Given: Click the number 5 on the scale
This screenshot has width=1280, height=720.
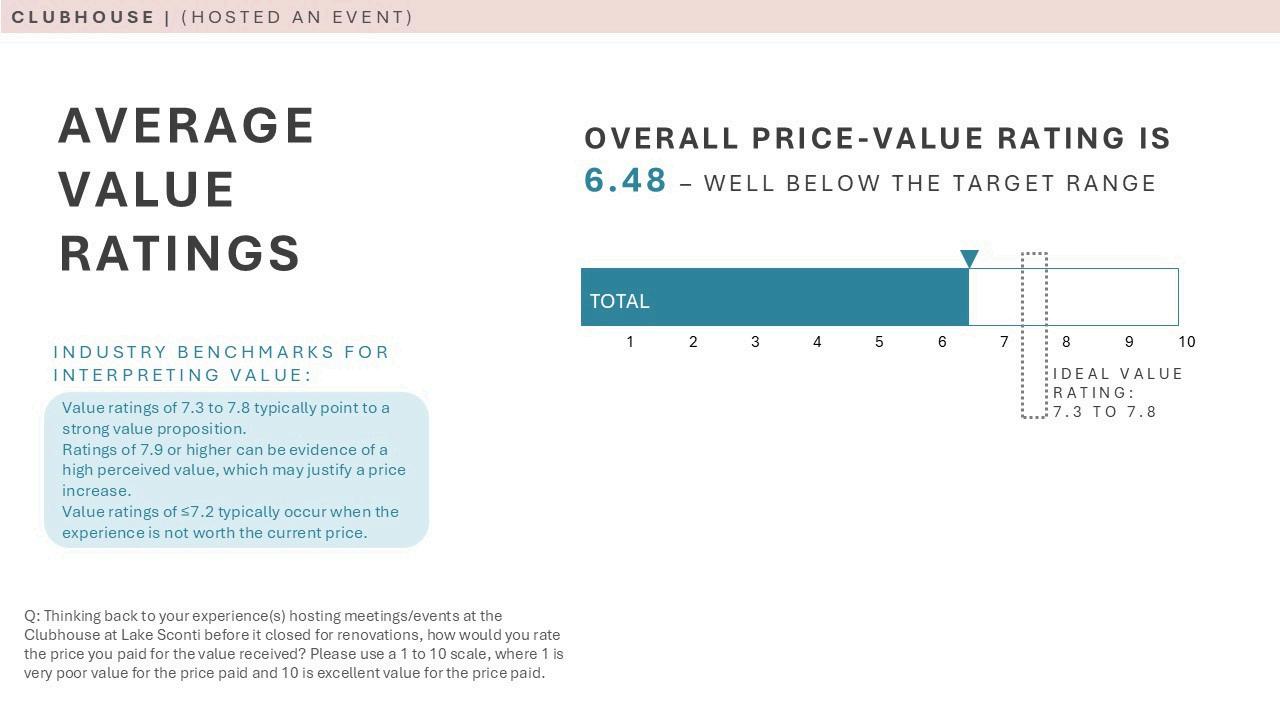Looking at the screenshot, I should click(879, 342).
